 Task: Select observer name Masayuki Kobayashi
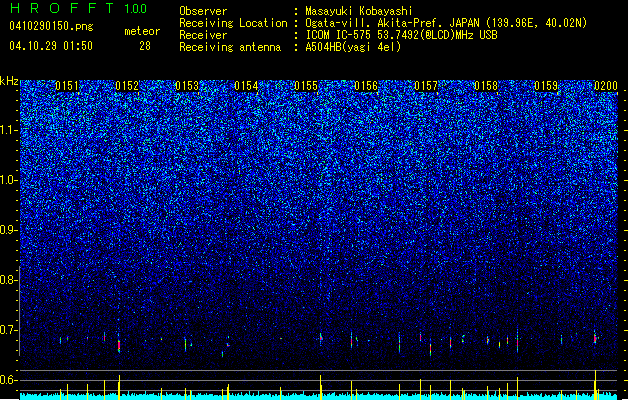[359, 11]
